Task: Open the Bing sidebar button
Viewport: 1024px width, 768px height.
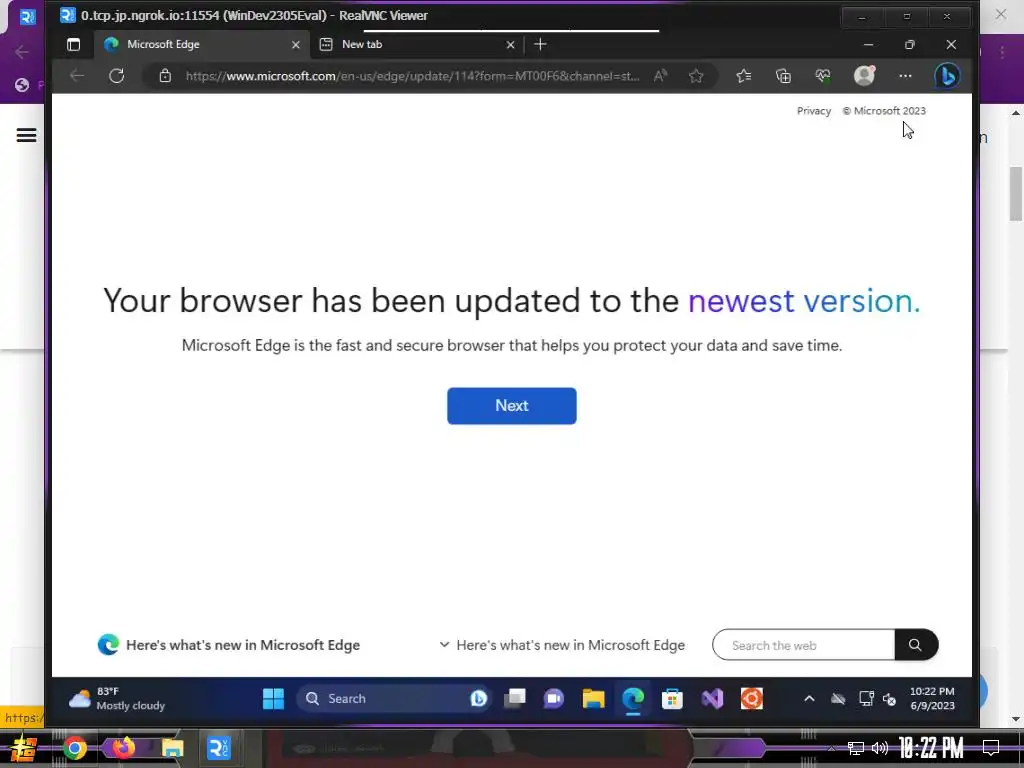Action: 947,76
